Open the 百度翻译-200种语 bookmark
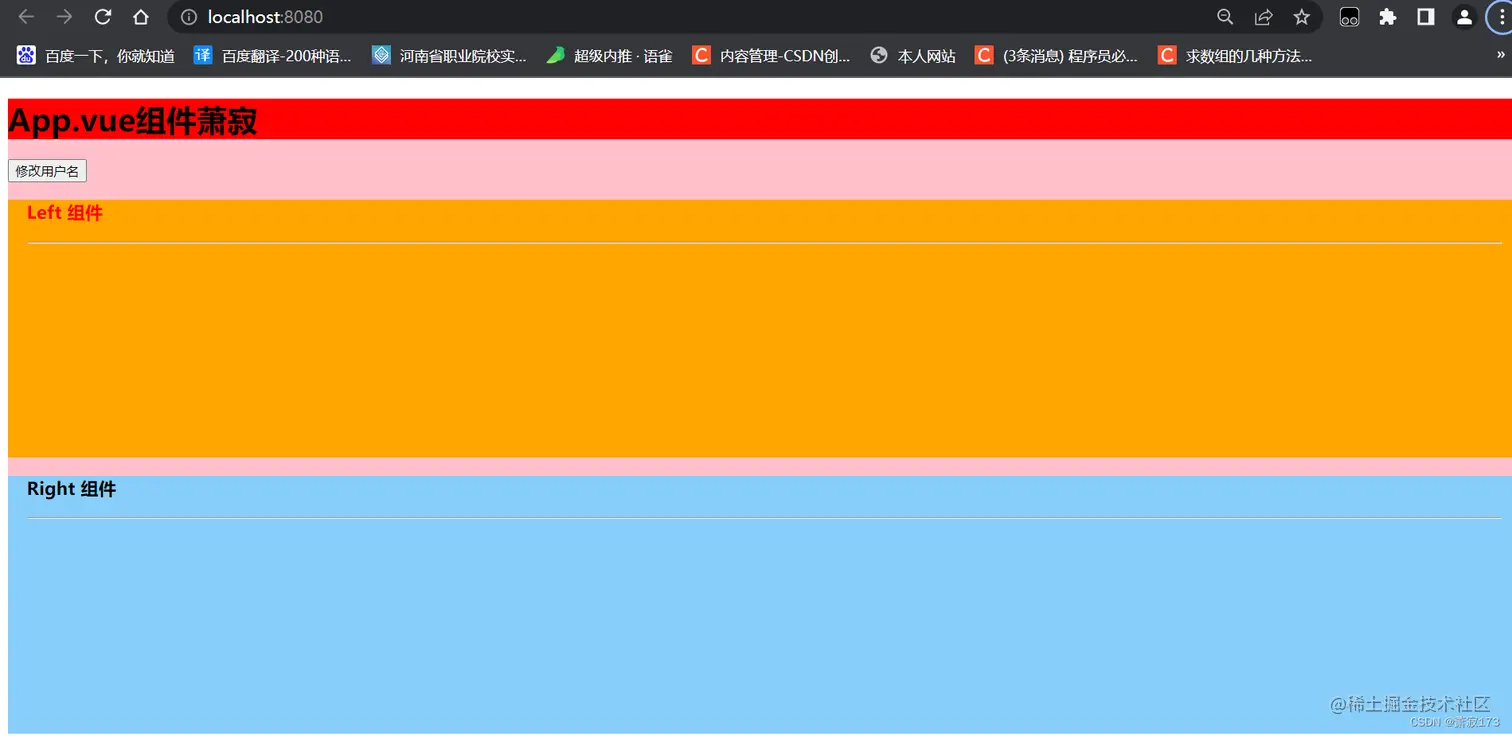This screenshot has width=1512, height=736. coord(273,56)
